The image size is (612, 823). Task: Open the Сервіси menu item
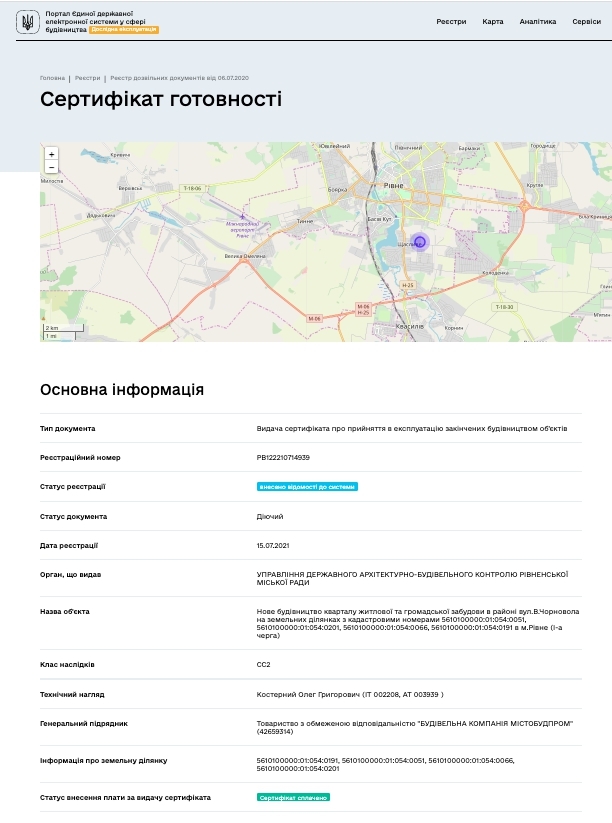click(x=586, y=22)
